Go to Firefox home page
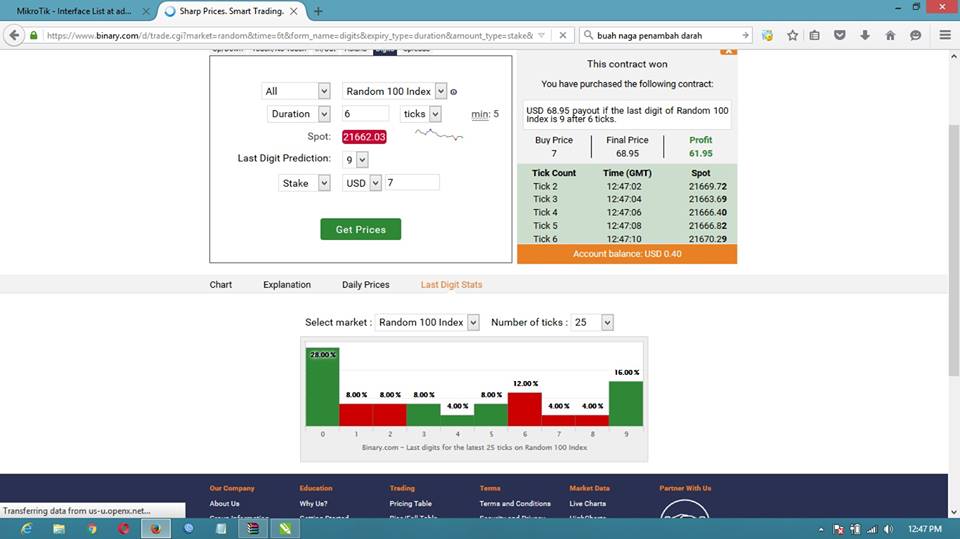 (890, 36)
